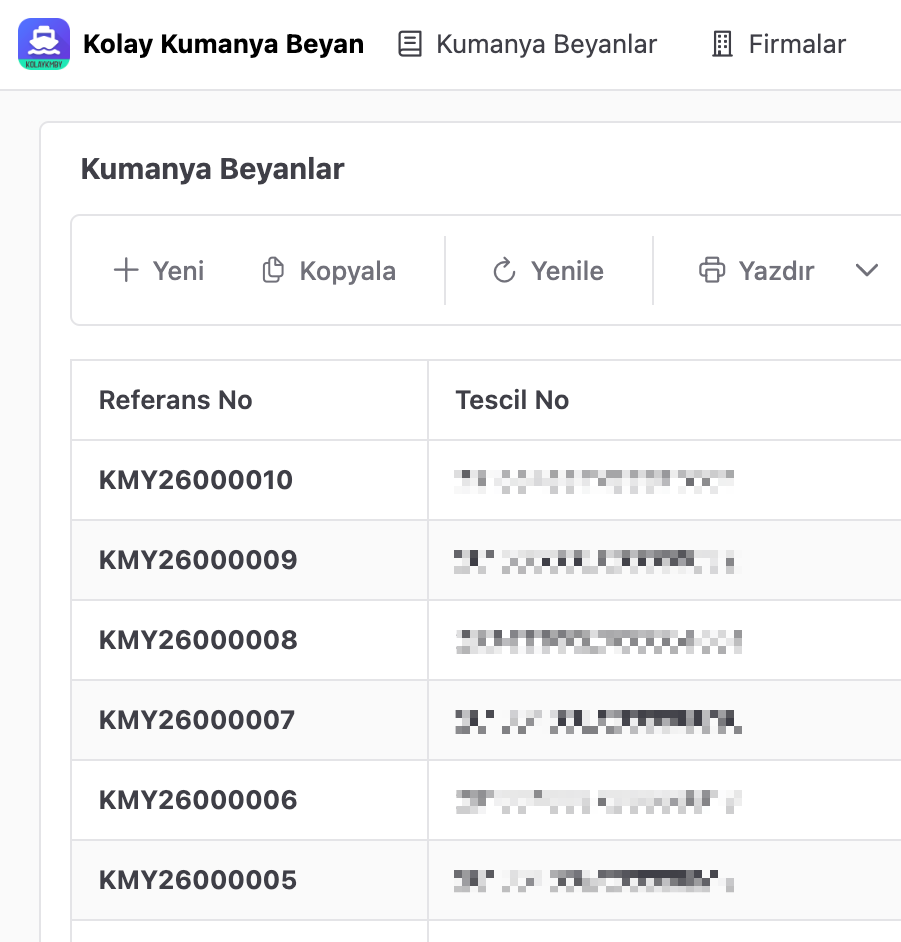
Task: Choose the KMY26000006 entry
Action: [x=198, y=800]
